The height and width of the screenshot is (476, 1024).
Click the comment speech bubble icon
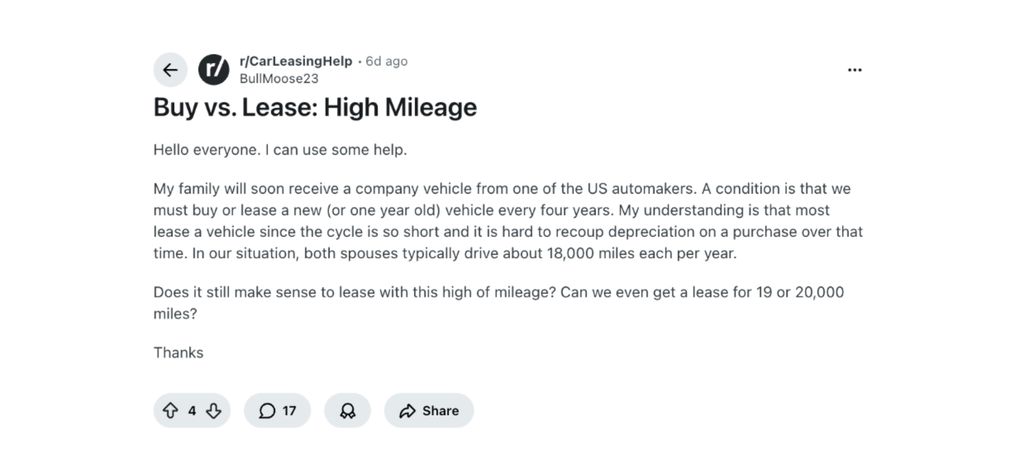[x=267, y=410]
